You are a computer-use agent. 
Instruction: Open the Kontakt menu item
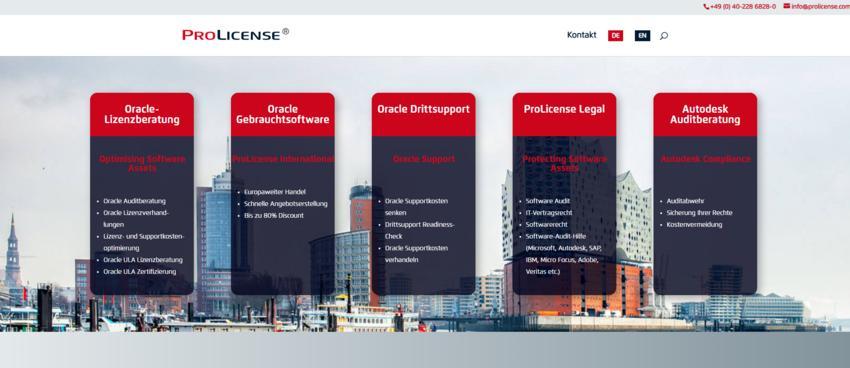click(x=582, y=35)
